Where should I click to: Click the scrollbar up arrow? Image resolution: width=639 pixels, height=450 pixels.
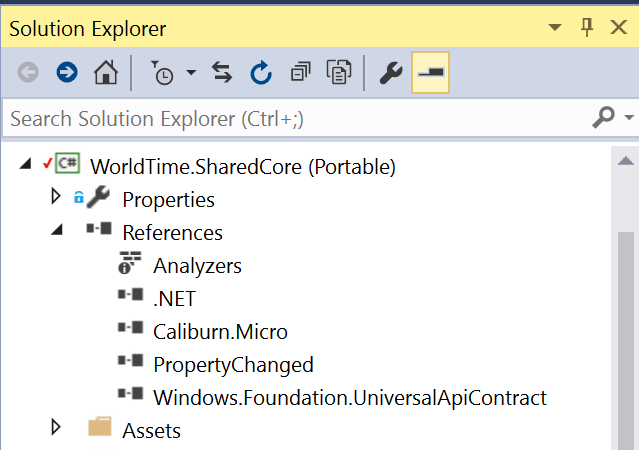tap(626, 161)
